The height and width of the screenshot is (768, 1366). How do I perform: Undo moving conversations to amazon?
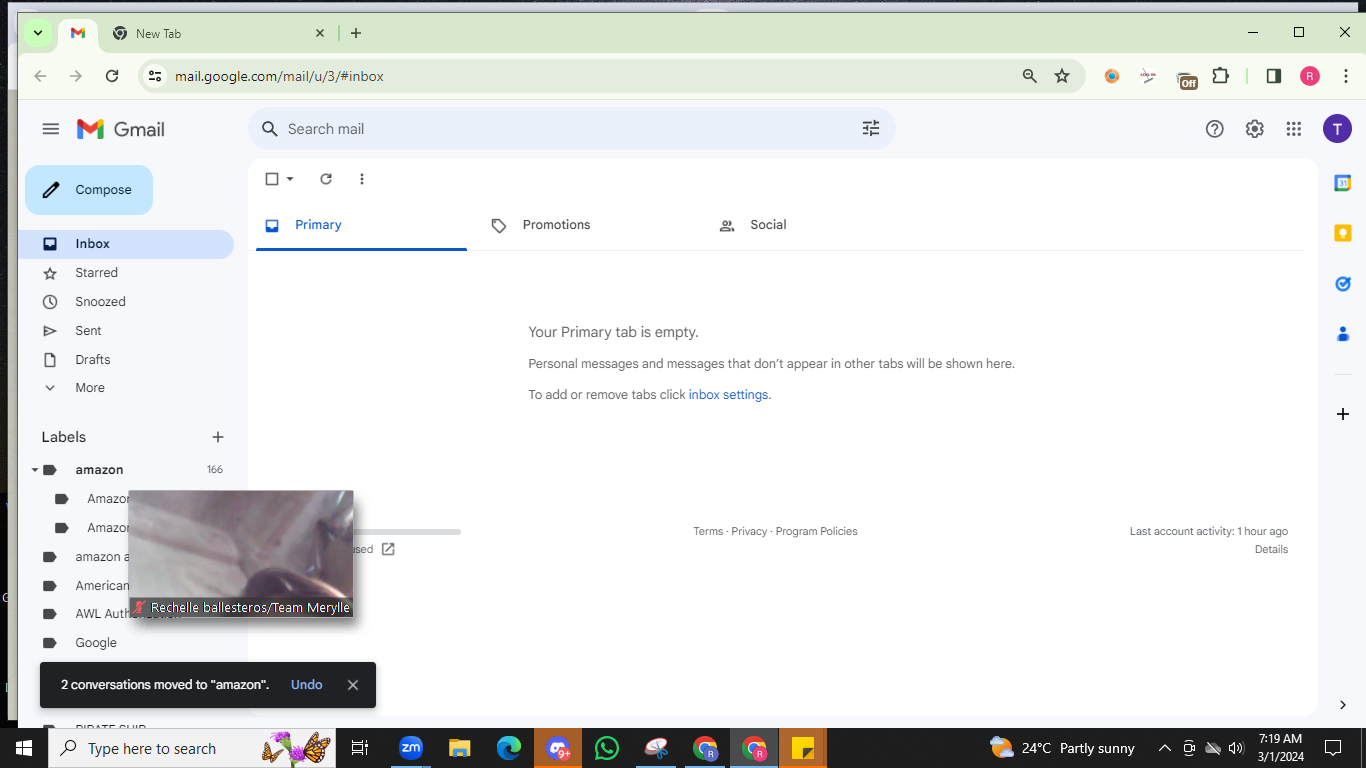[307, 685]
